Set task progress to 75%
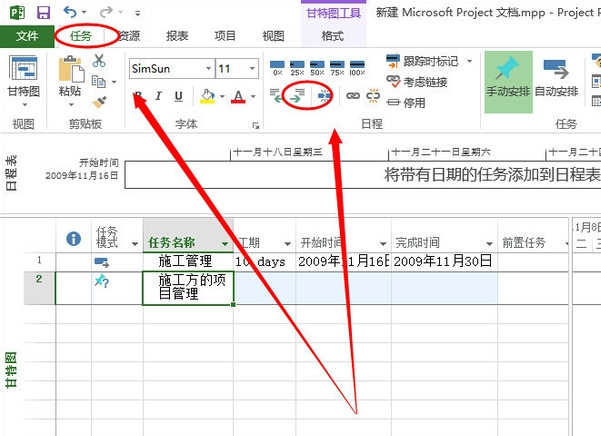This screenshot has height=436, width=601. (337, 67)
